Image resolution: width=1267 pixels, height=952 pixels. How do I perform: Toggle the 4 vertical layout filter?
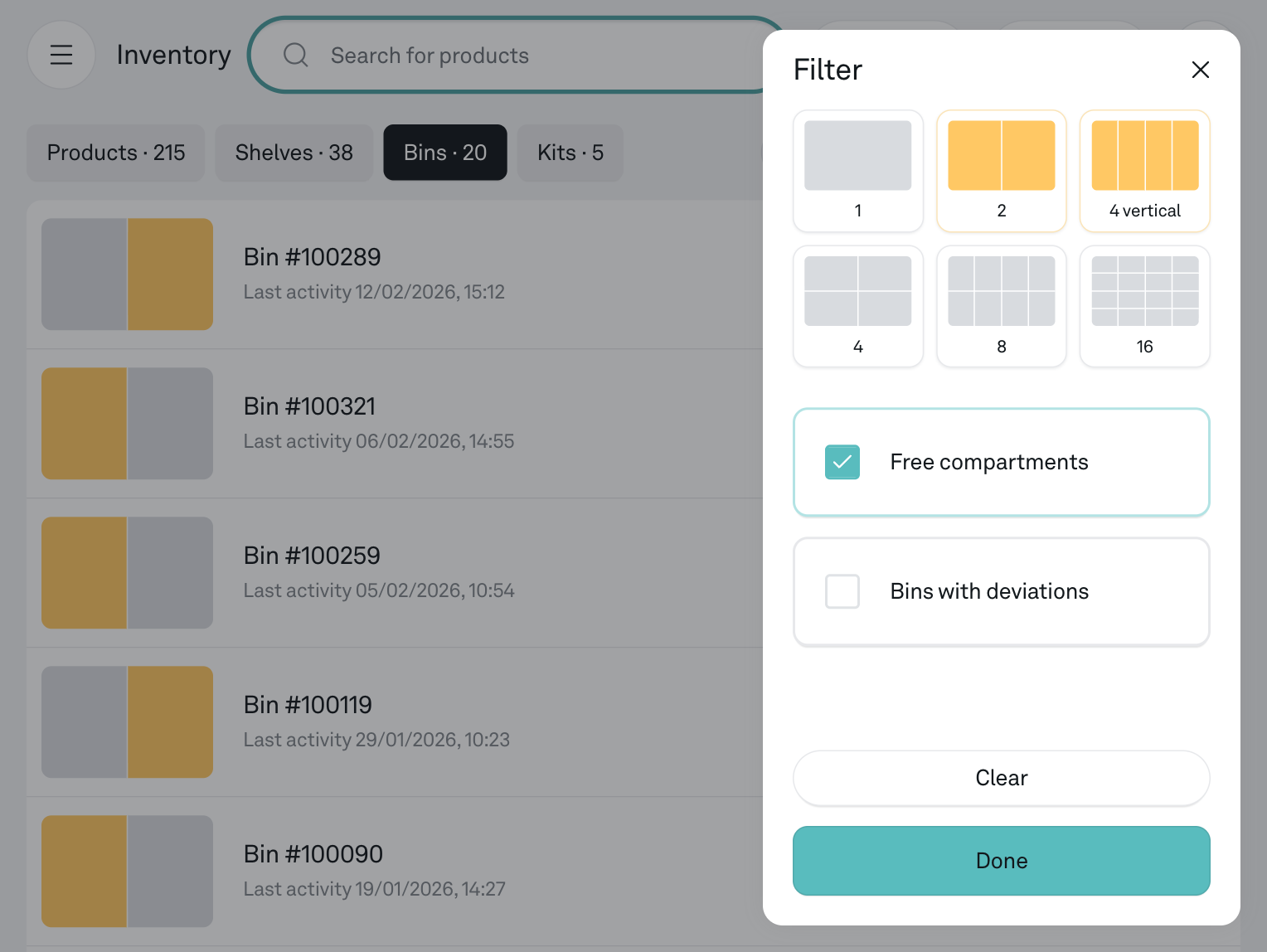1144,171
